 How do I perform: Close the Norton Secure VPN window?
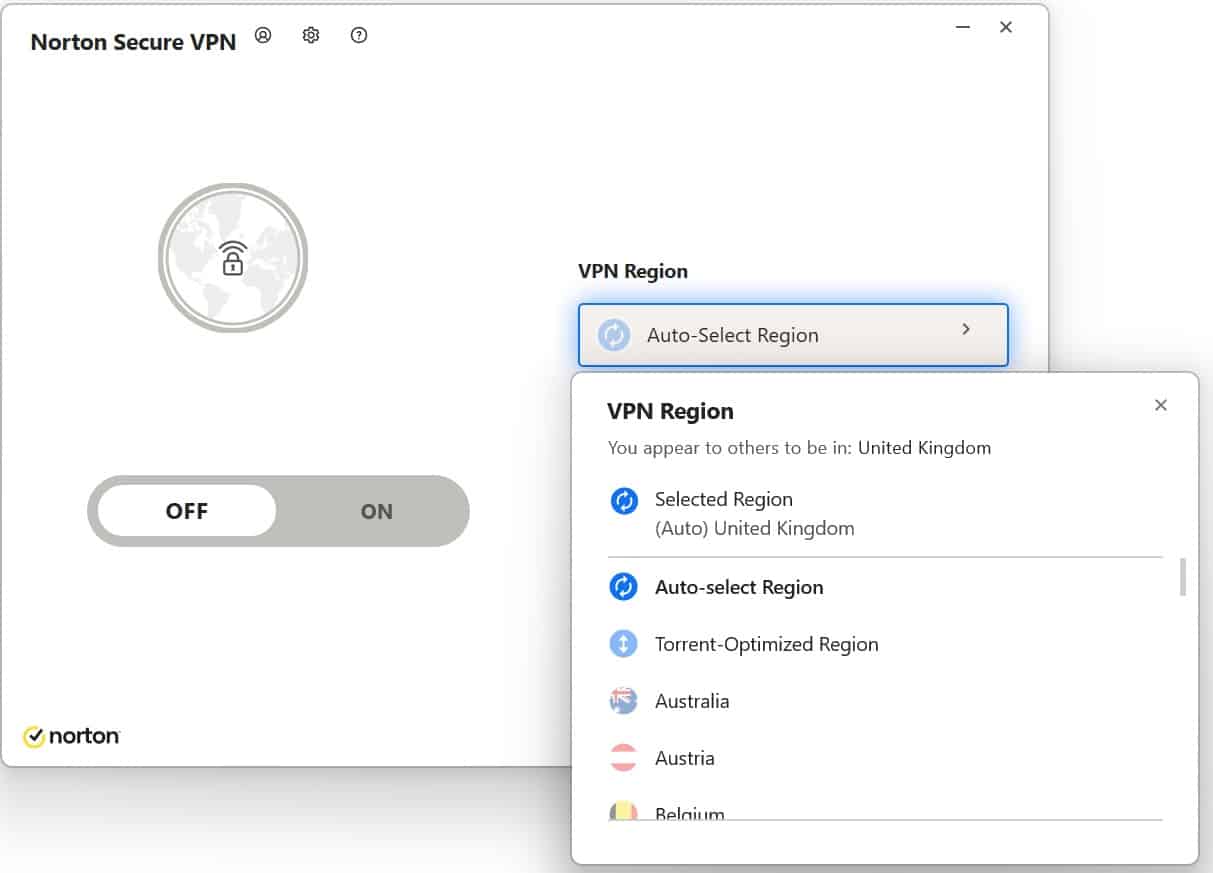tap(1006, 27)
